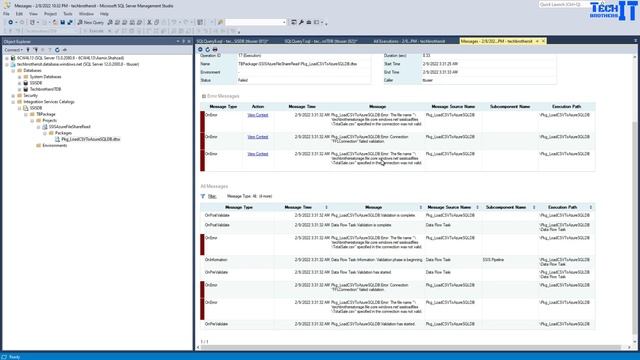640x360 pixels.
Task: Click the 'SSIS.Pipeline' subcomponent cell
Action: [x=493, y=260]
